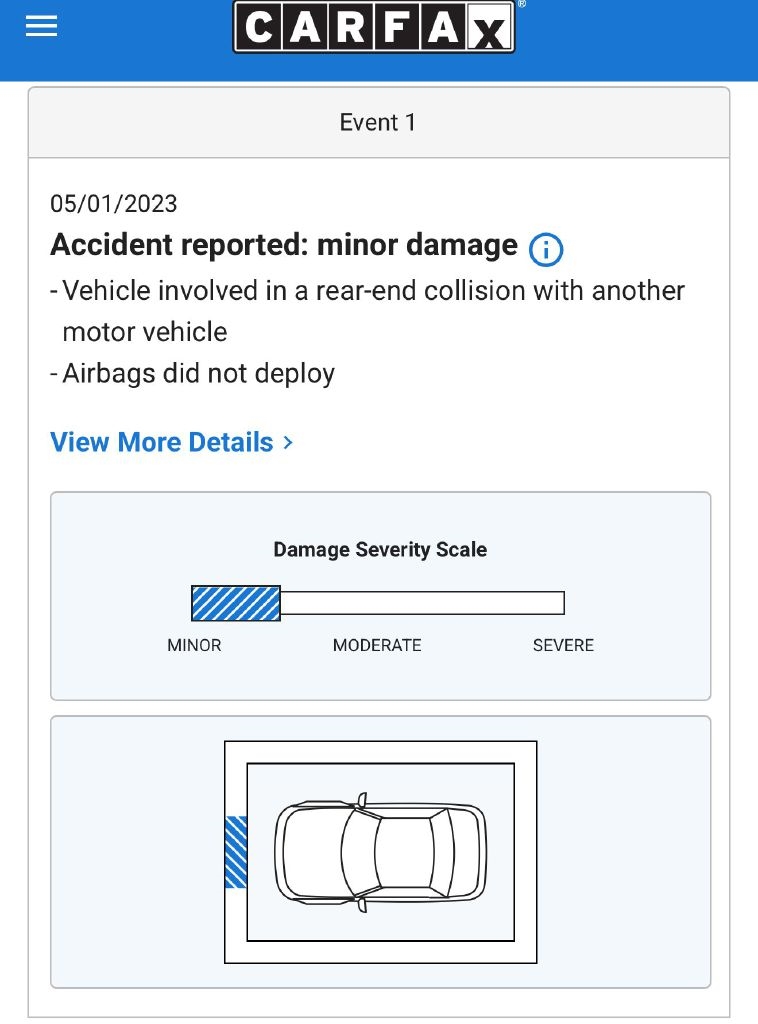758x1024 pixels.
Task: Select the MINOR severity label
Action: pyautogui.click(x=194, y=645)
